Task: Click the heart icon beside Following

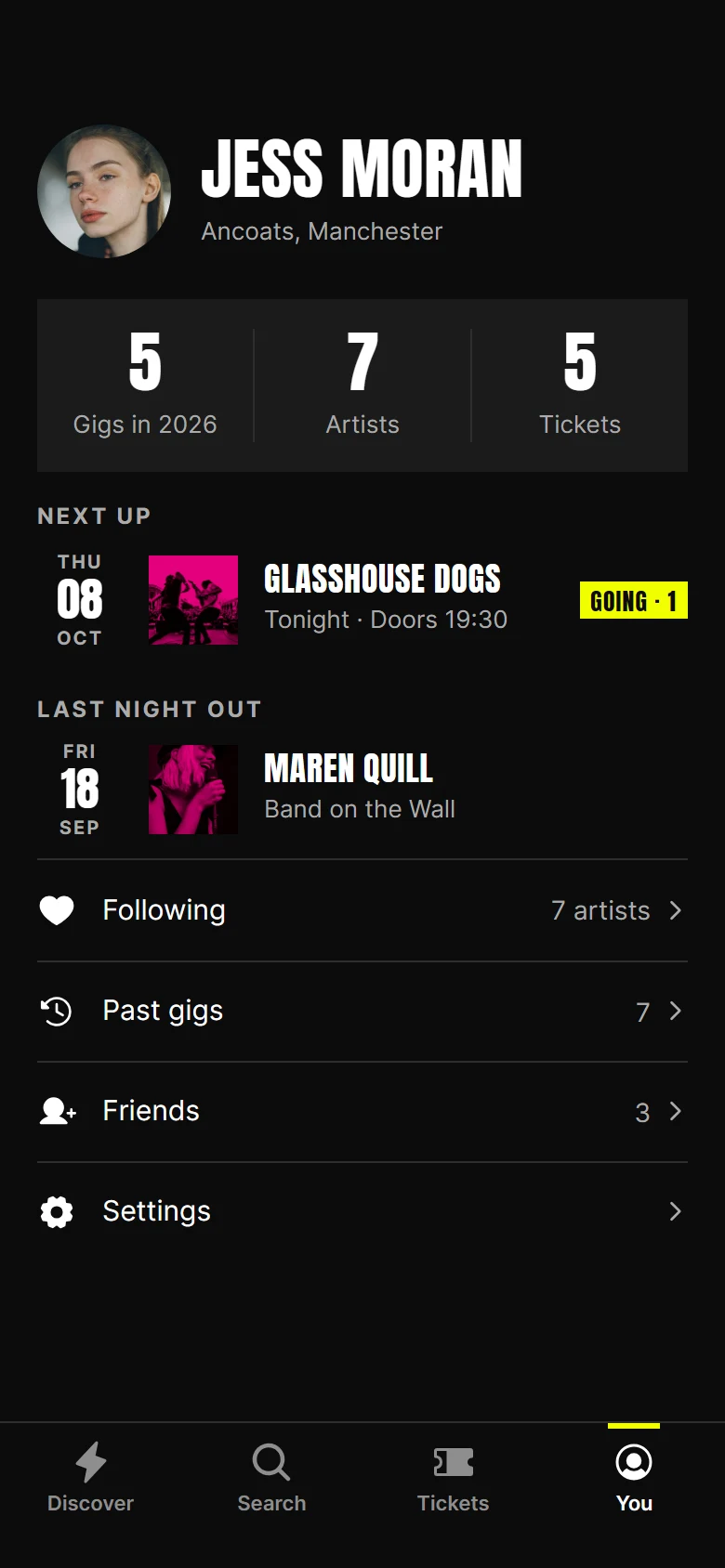Action: tap(57, 910)
